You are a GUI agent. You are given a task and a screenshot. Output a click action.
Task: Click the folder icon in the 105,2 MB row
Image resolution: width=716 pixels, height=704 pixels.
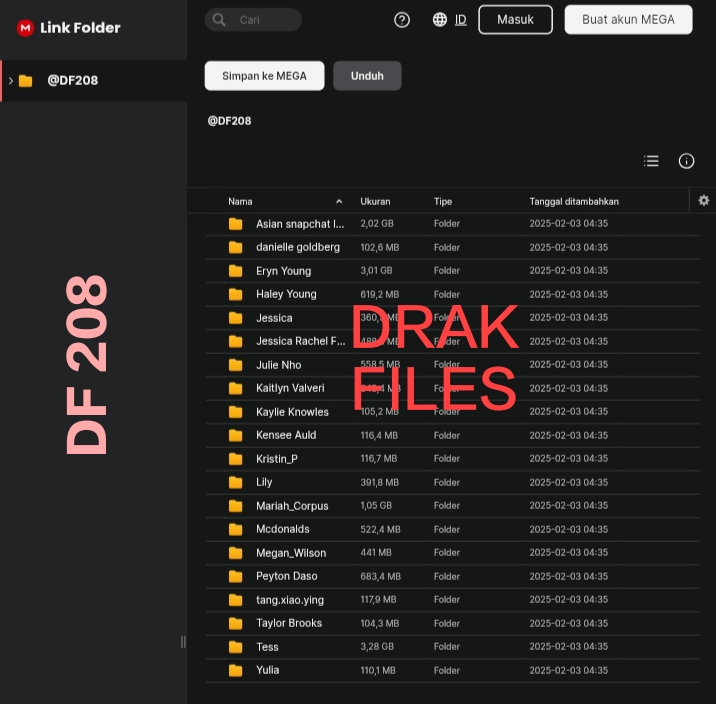tap(236, 412)
